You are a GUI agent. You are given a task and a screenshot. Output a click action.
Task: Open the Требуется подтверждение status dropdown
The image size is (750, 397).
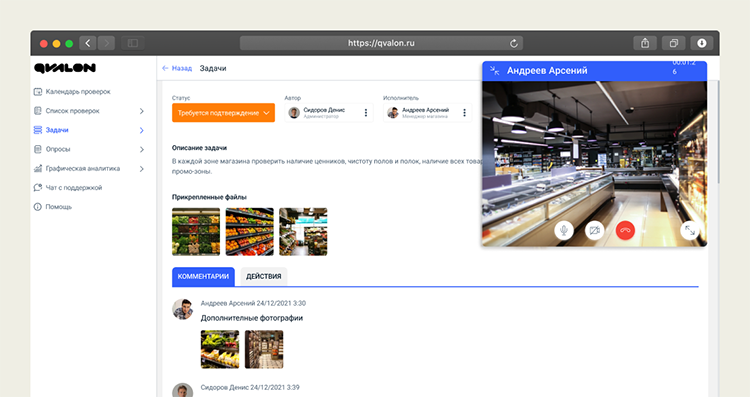pyautogui.click(x=223, y=113)
